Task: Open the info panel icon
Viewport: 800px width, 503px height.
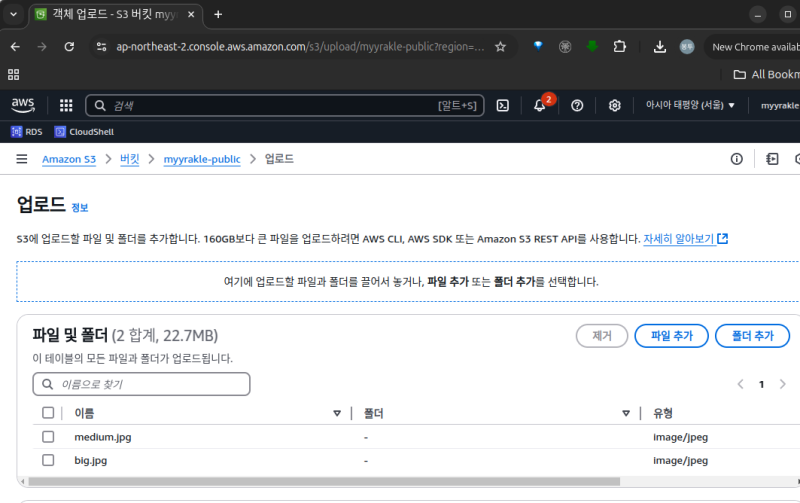Action: click(737, 159)
